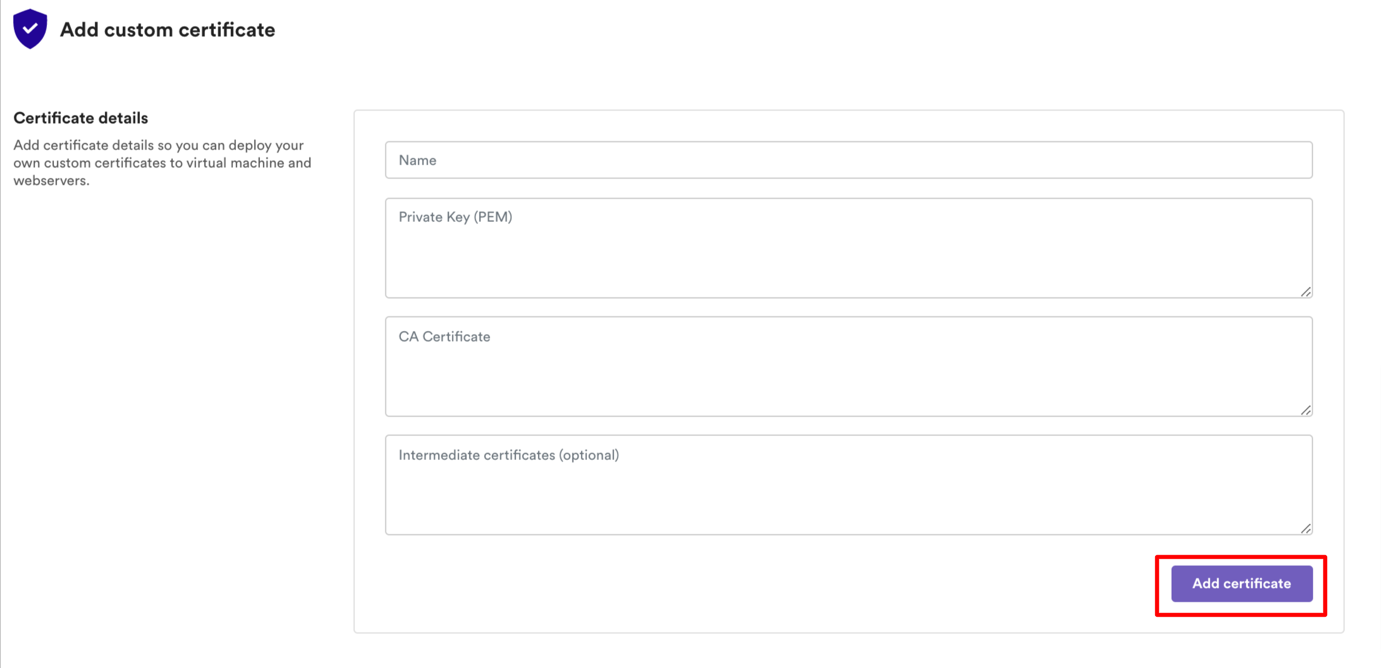Click the Add custom certificate page title
This screenshot has height=668, width=1381.
tap(167, 30)
